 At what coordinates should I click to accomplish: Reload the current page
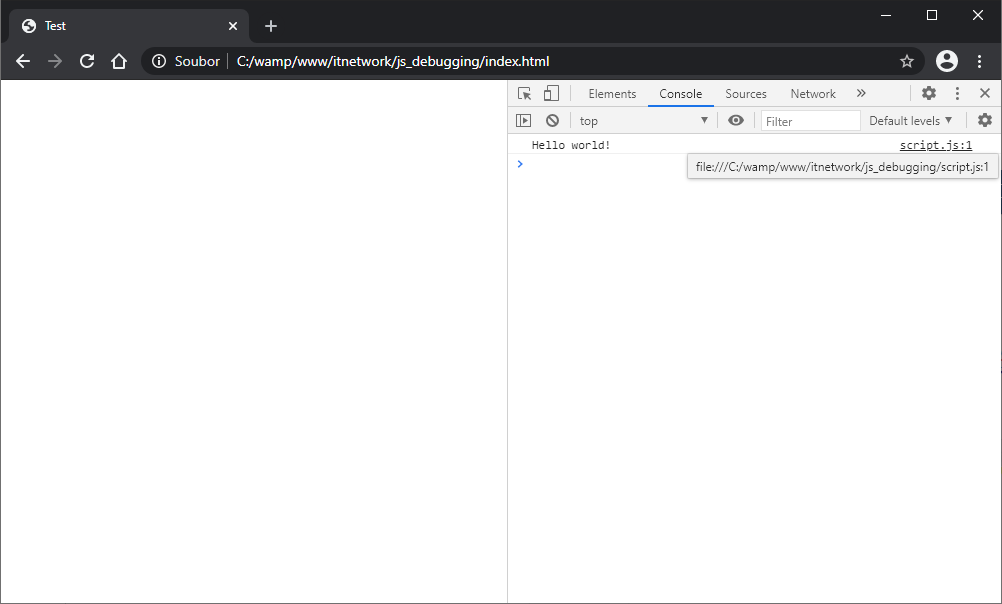point(87,61)
